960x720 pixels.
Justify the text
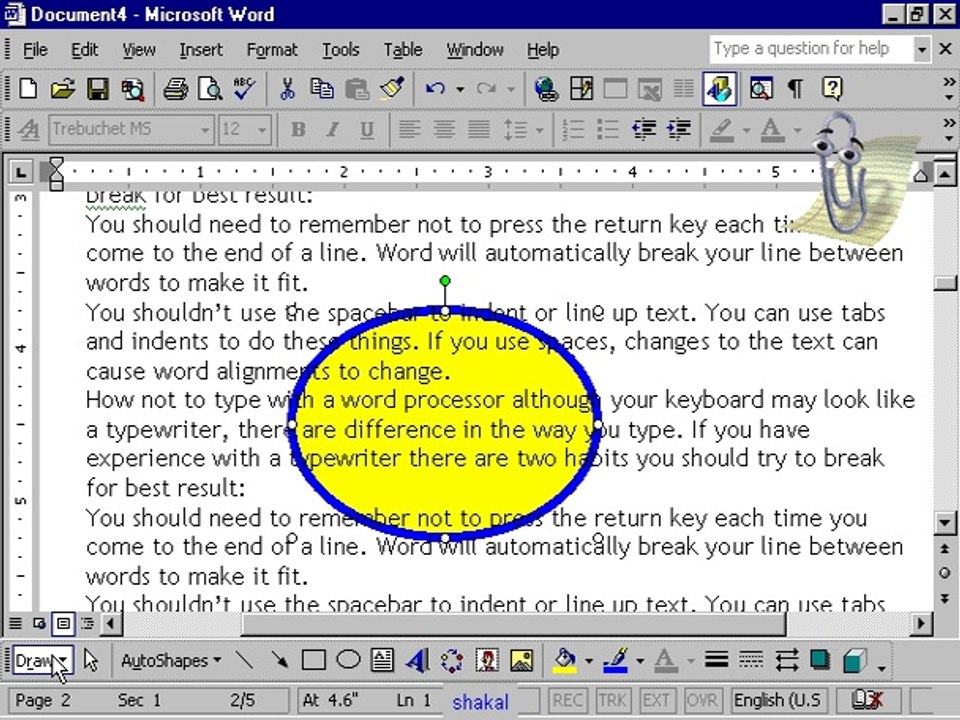(x=479, y=130)
